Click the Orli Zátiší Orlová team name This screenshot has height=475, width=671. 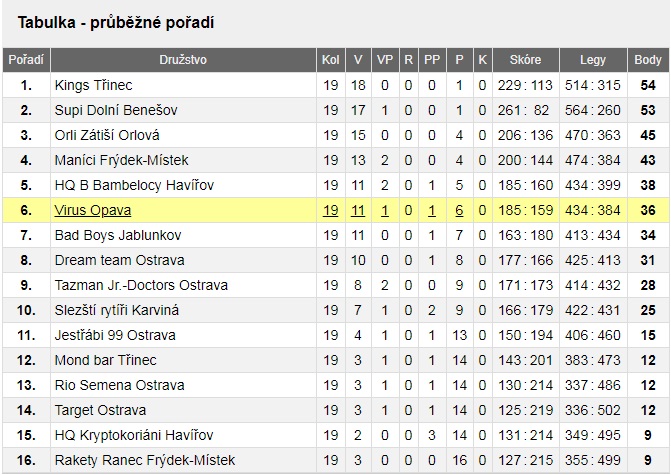107,135
